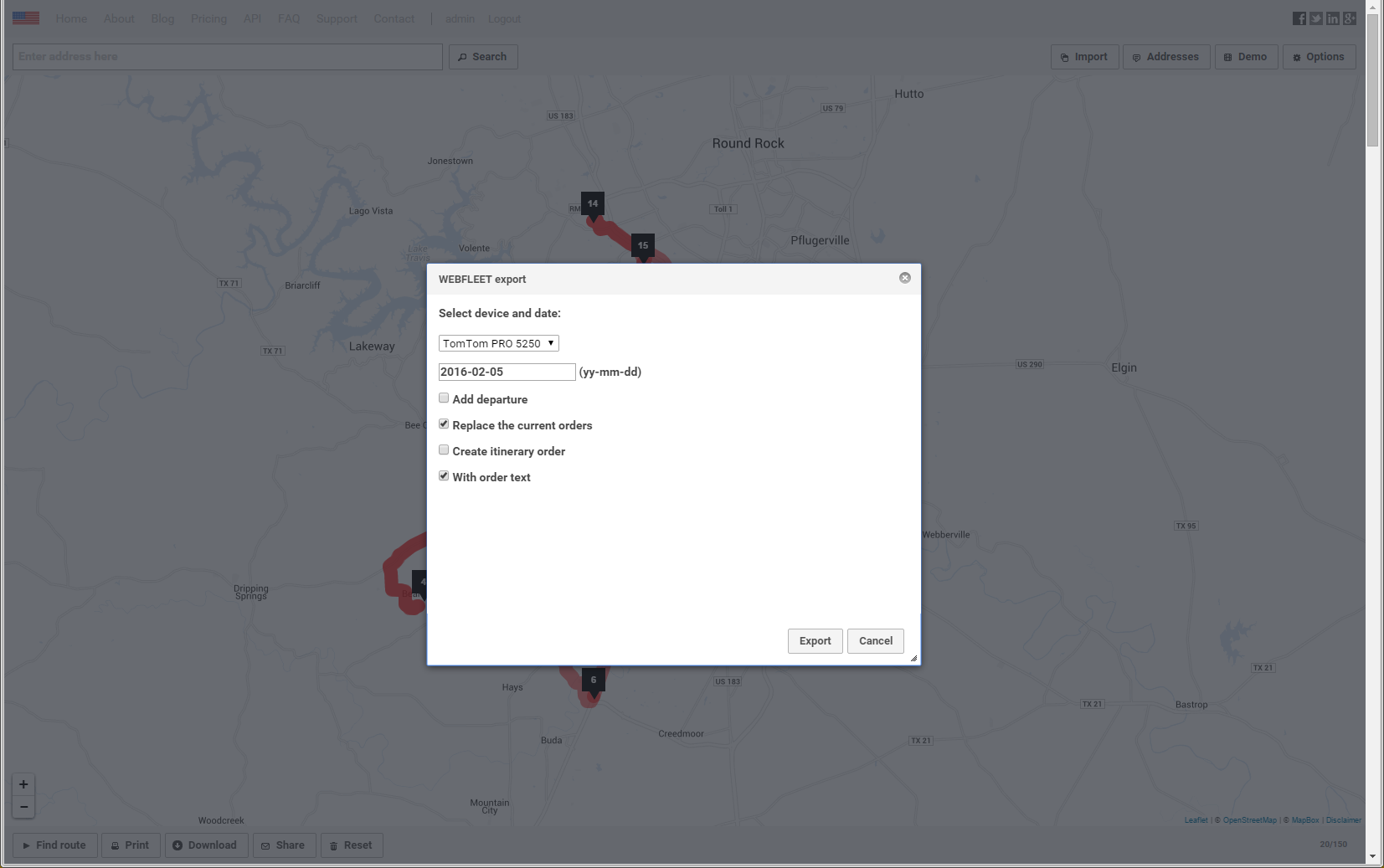
Task: Open the Disclaimer link
Action: click(1344, 820)
